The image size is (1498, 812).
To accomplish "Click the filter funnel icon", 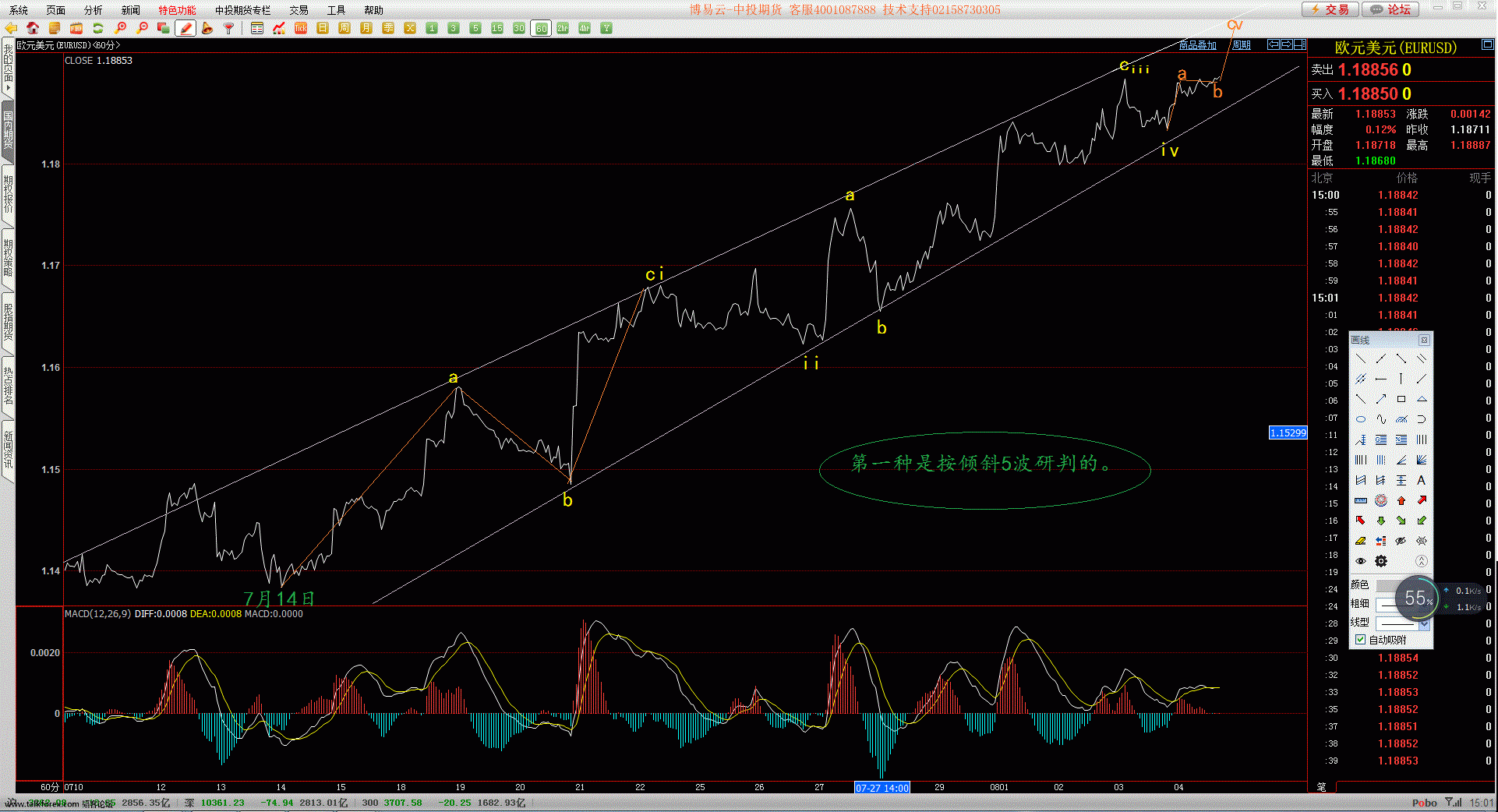I will (x=229, y=28).
